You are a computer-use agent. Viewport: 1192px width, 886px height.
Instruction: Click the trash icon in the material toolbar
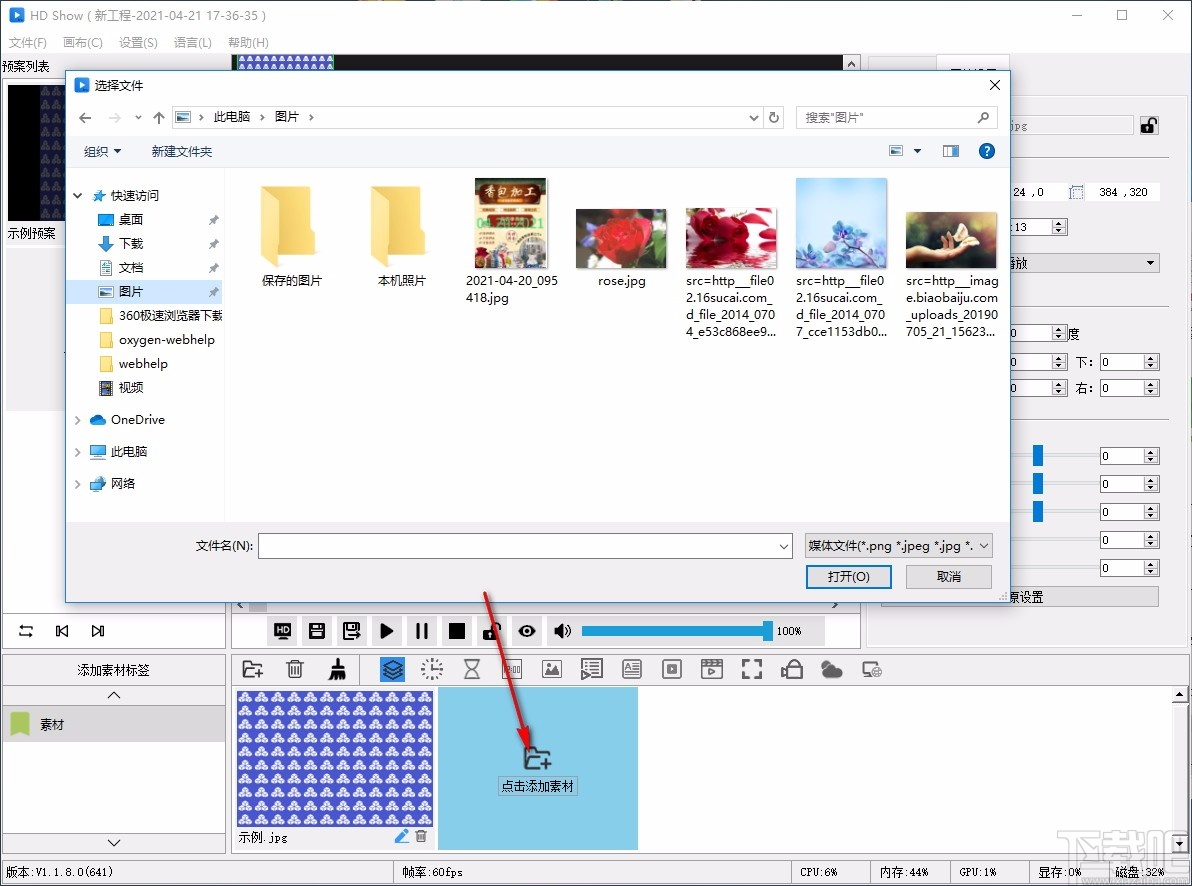pos(295,669)
